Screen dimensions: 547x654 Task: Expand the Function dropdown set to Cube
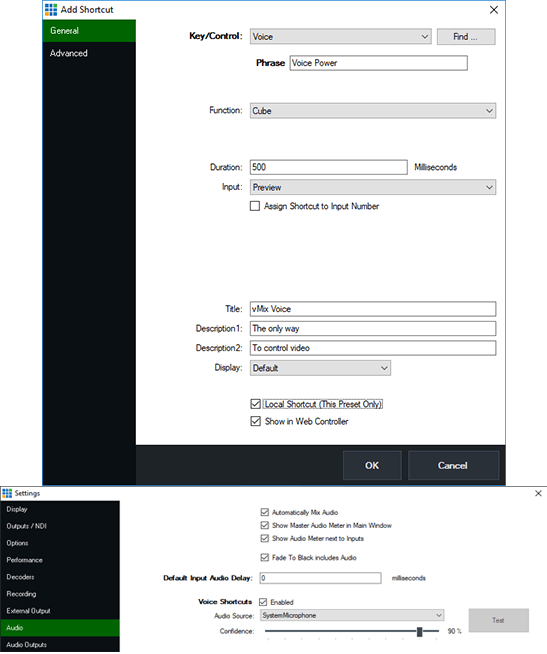373,111
